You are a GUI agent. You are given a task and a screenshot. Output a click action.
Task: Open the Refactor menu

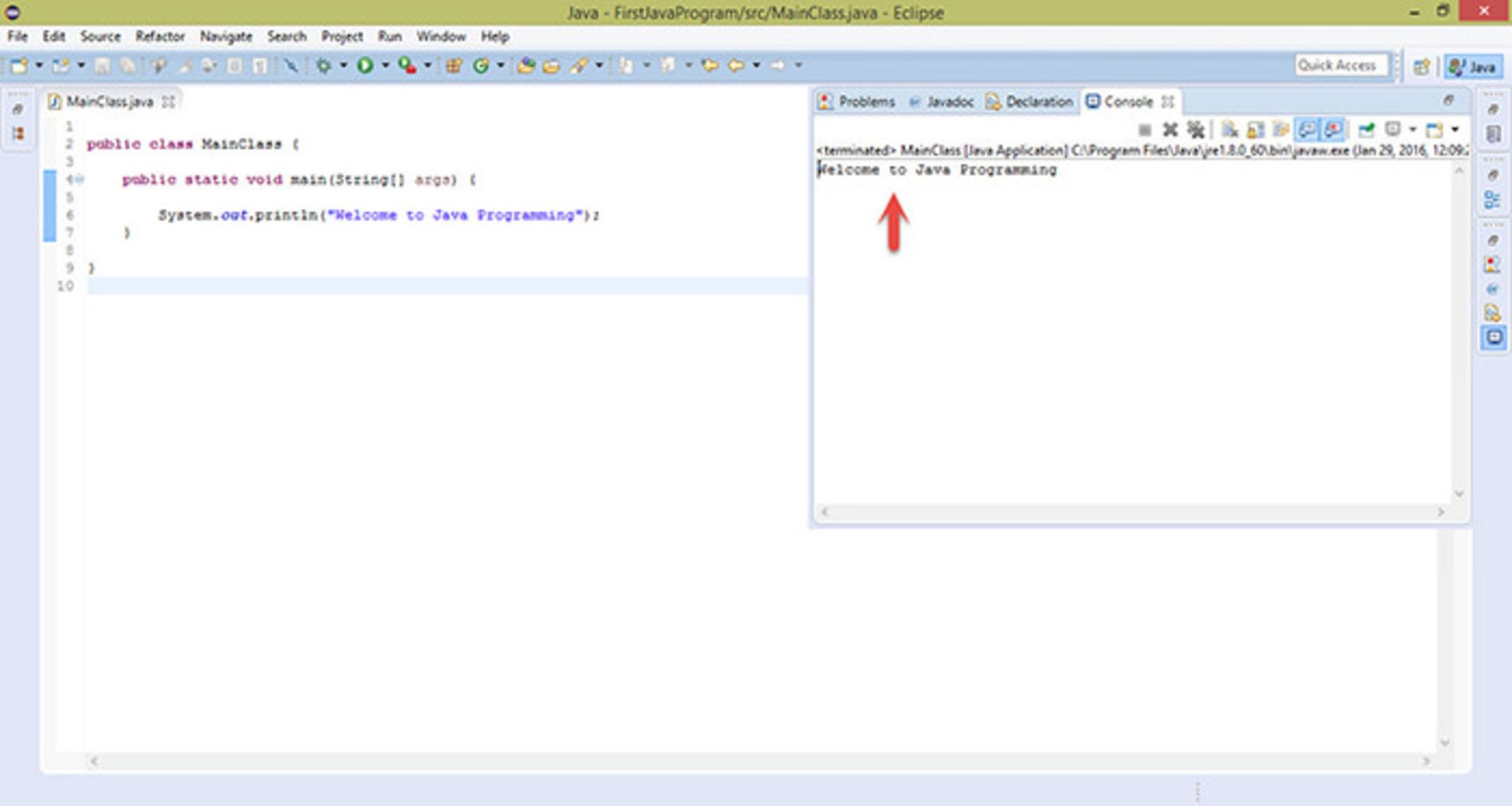tap(160, 36)
